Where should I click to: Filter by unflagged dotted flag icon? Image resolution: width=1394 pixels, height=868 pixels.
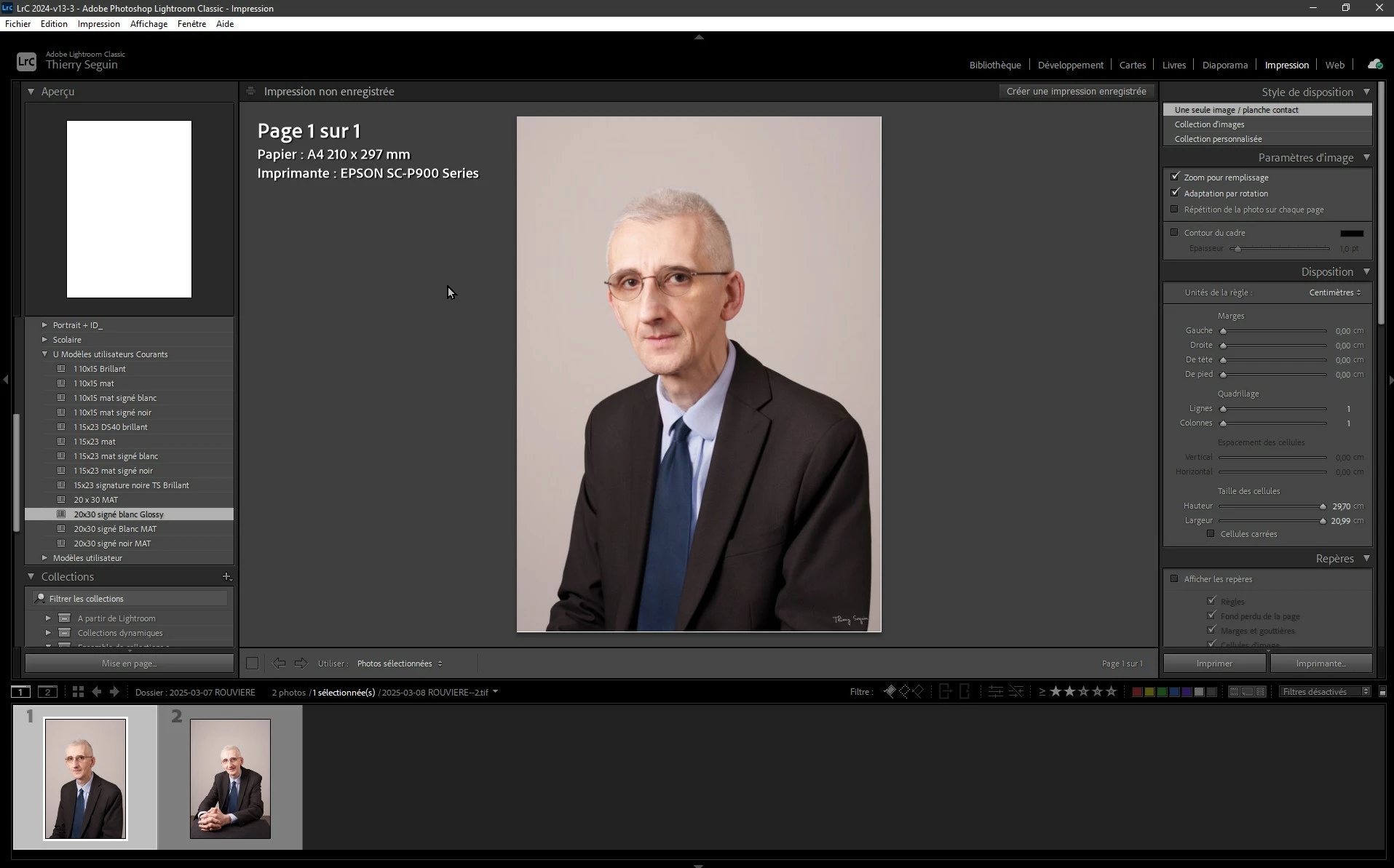click(x=904, y=692)
